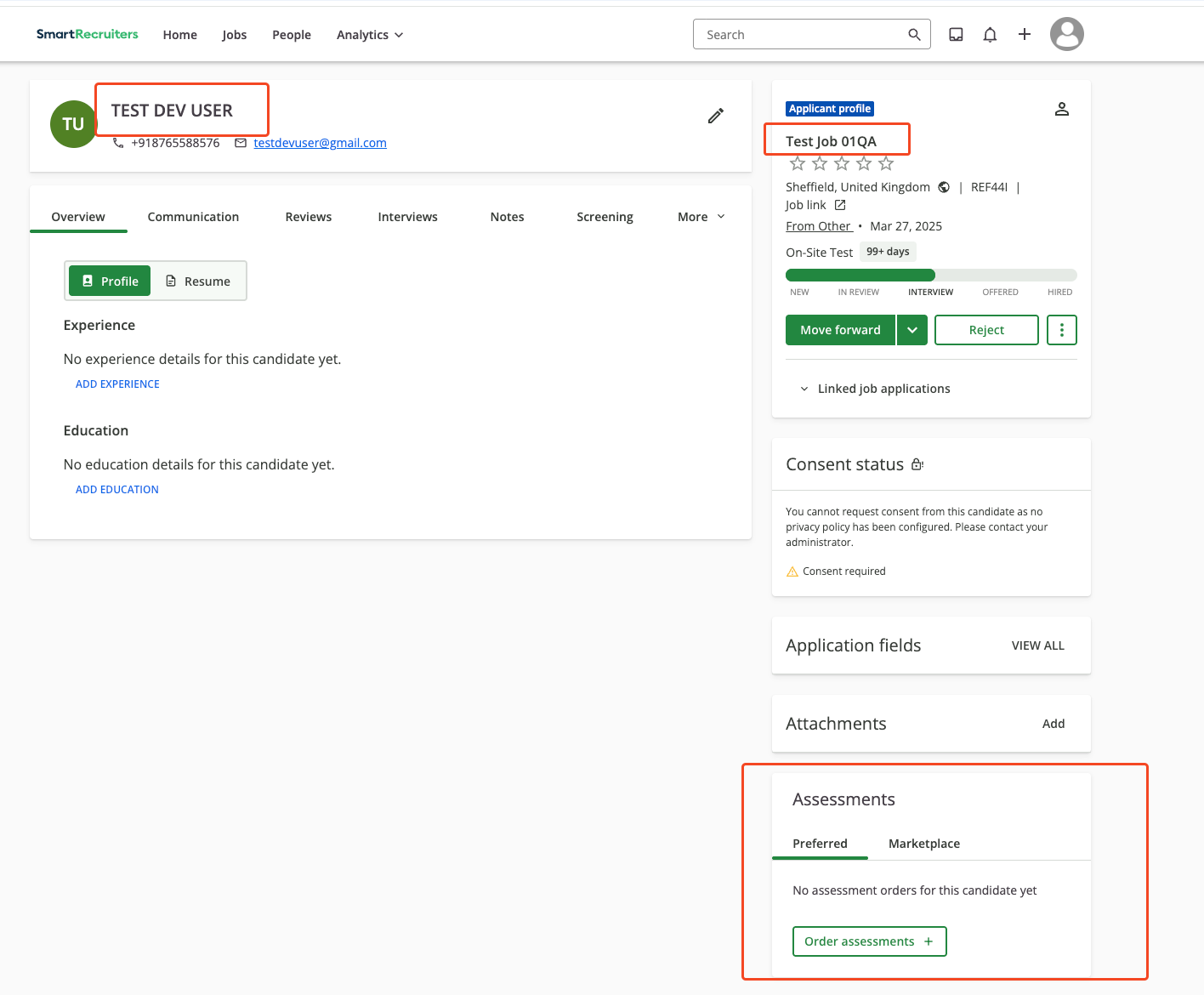The height and width of the screenshot is (995, 1204).
Task: Switch to the Resume view toggle
Action: point(198,281)
